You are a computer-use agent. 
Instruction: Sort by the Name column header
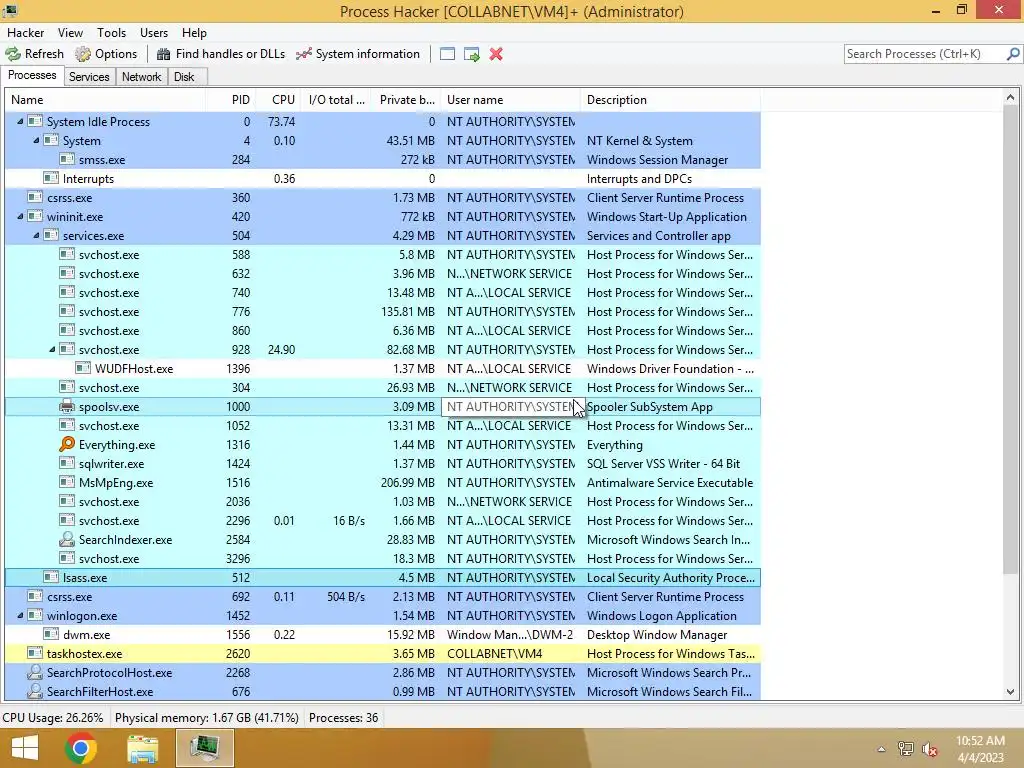(106, 100)
